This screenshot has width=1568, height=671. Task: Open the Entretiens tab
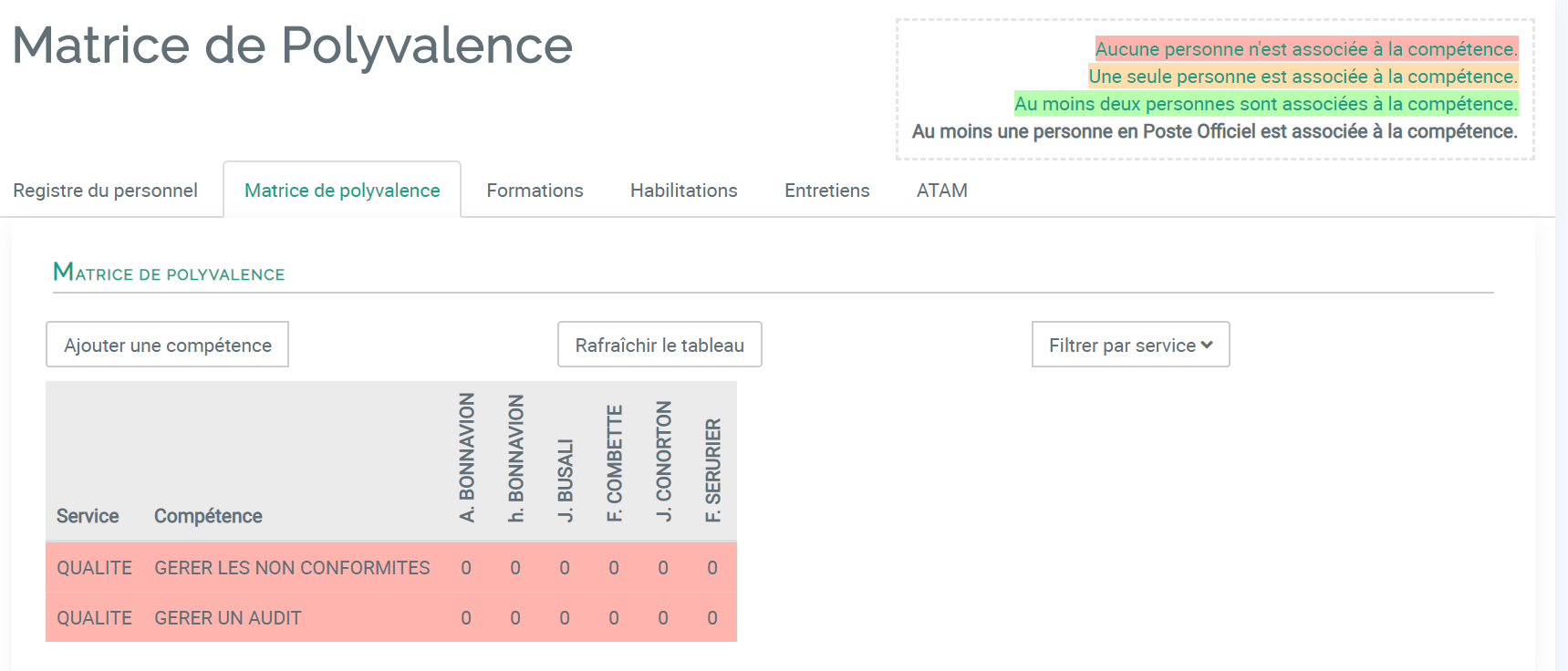[x=826, y=191]
